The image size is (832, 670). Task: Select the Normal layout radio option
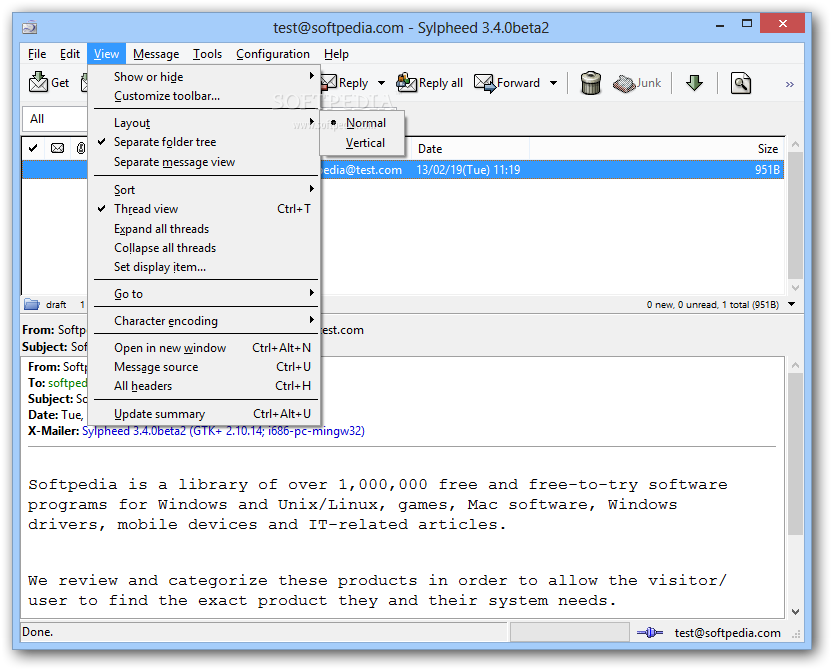[x=362, y=123]
